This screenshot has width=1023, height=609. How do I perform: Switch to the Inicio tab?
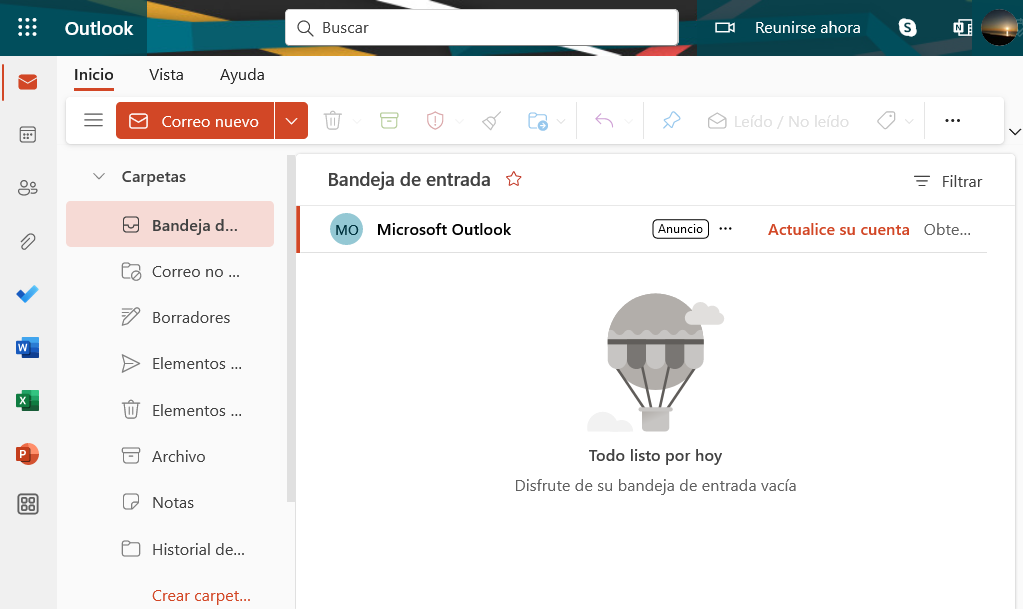(x=93, y=74)
